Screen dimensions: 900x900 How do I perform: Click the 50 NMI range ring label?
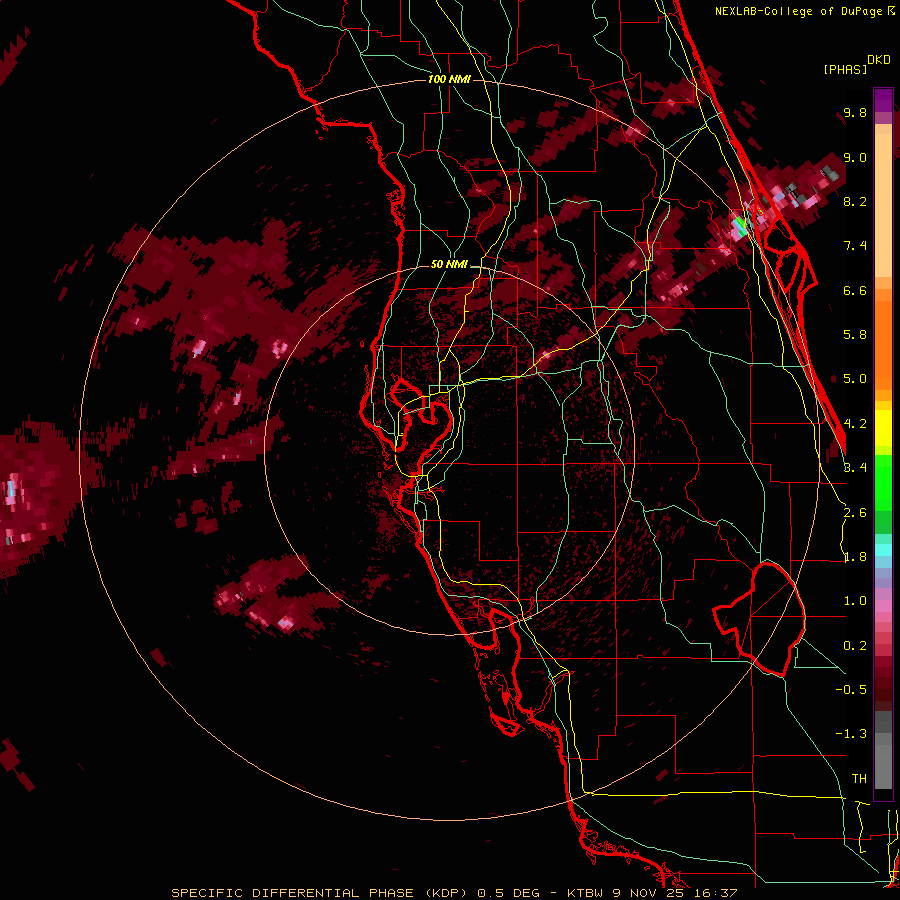point(449,265)
